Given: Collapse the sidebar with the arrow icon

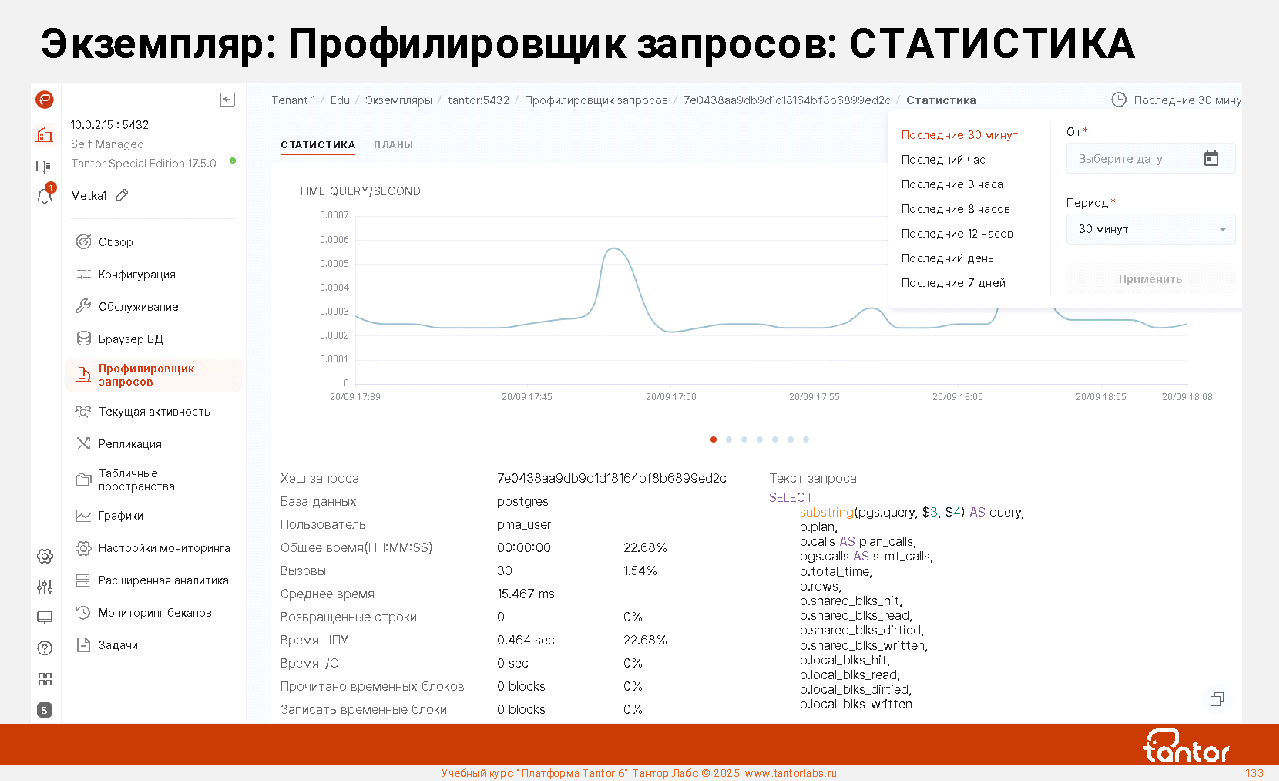Looking at the screenshot, I should pos(227,99).
